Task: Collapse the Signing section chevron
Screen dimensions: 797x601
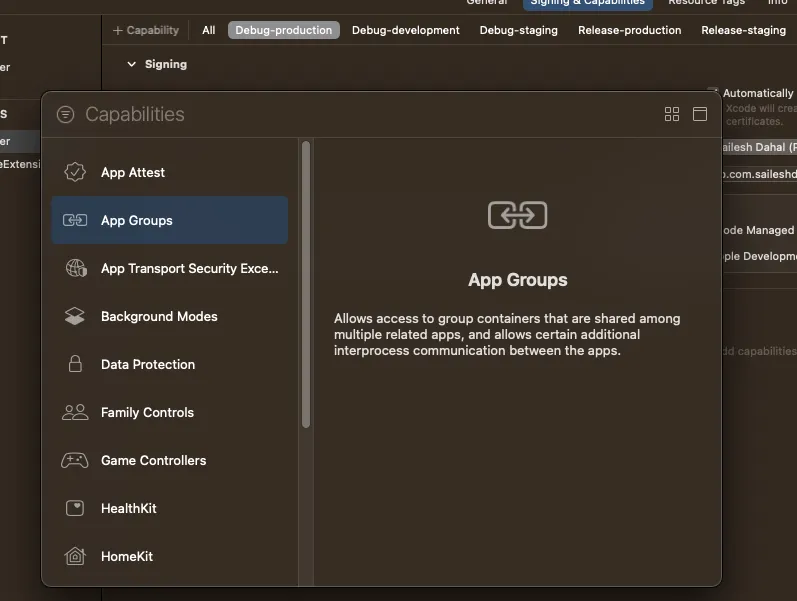Action: 132,64
